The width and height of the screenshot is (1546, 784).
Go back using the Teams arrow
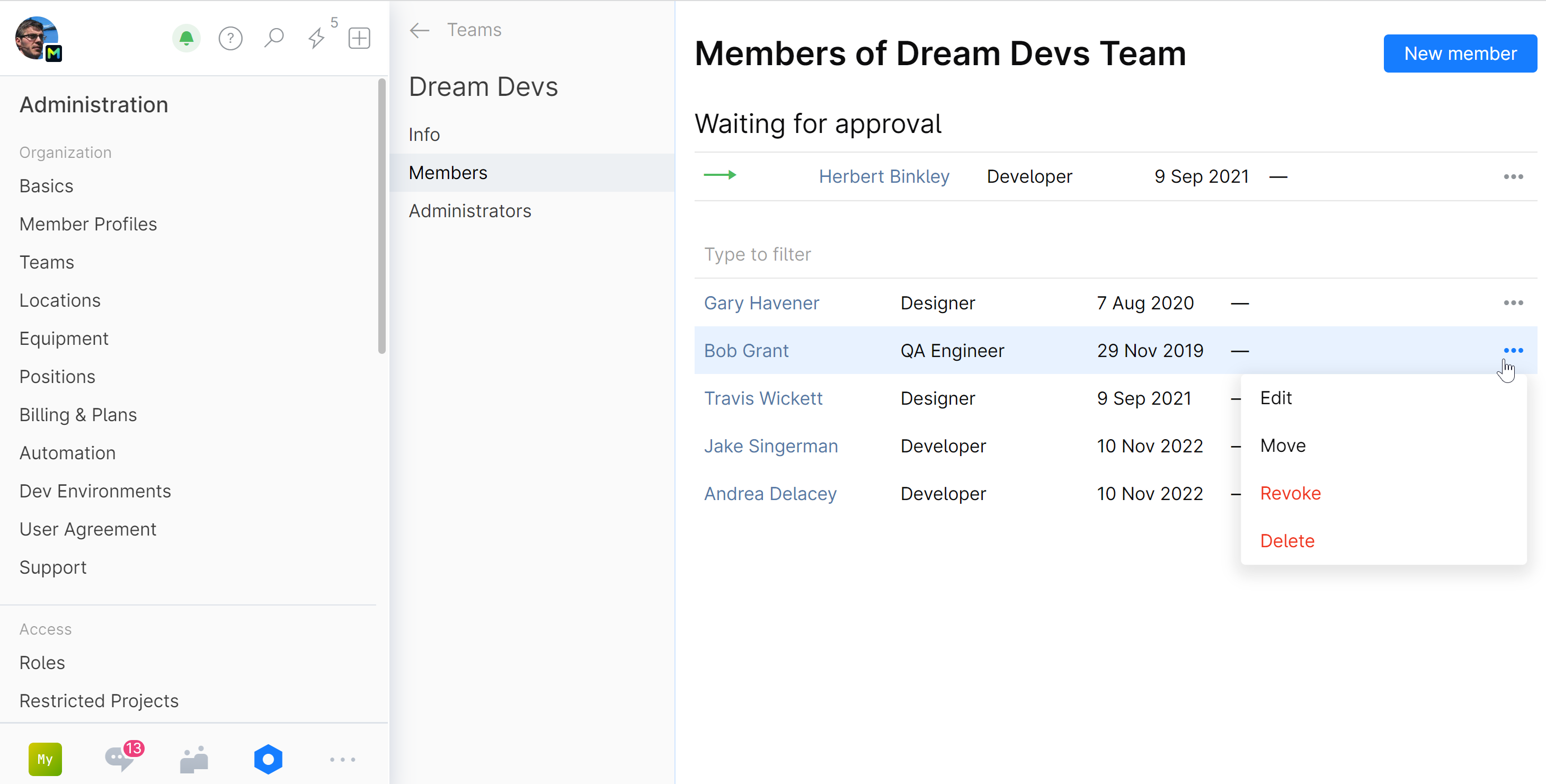419,30
